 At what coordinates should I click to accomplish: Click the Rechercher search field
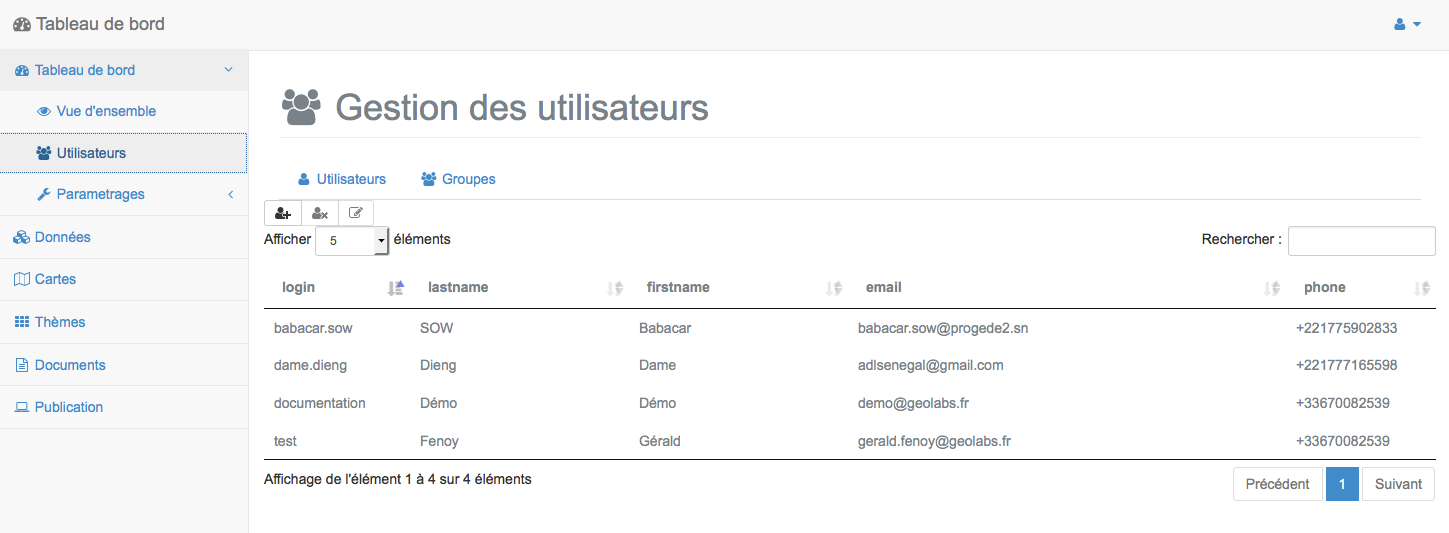[x=1361, y=240]
